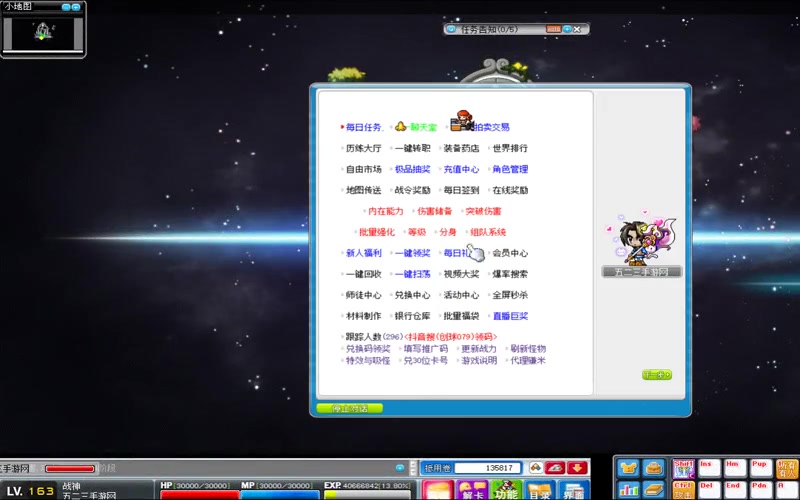
Task: Click the 拍卖交易 auction character icon
Action: click(x=462, y=121)
